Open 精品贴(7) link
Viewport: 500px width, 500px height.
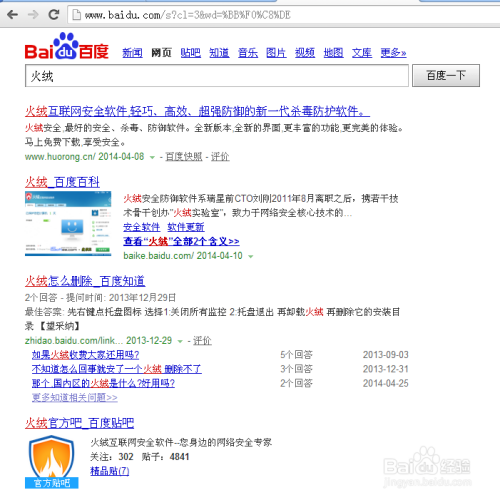pyautogui.click(x=109, y=471)
